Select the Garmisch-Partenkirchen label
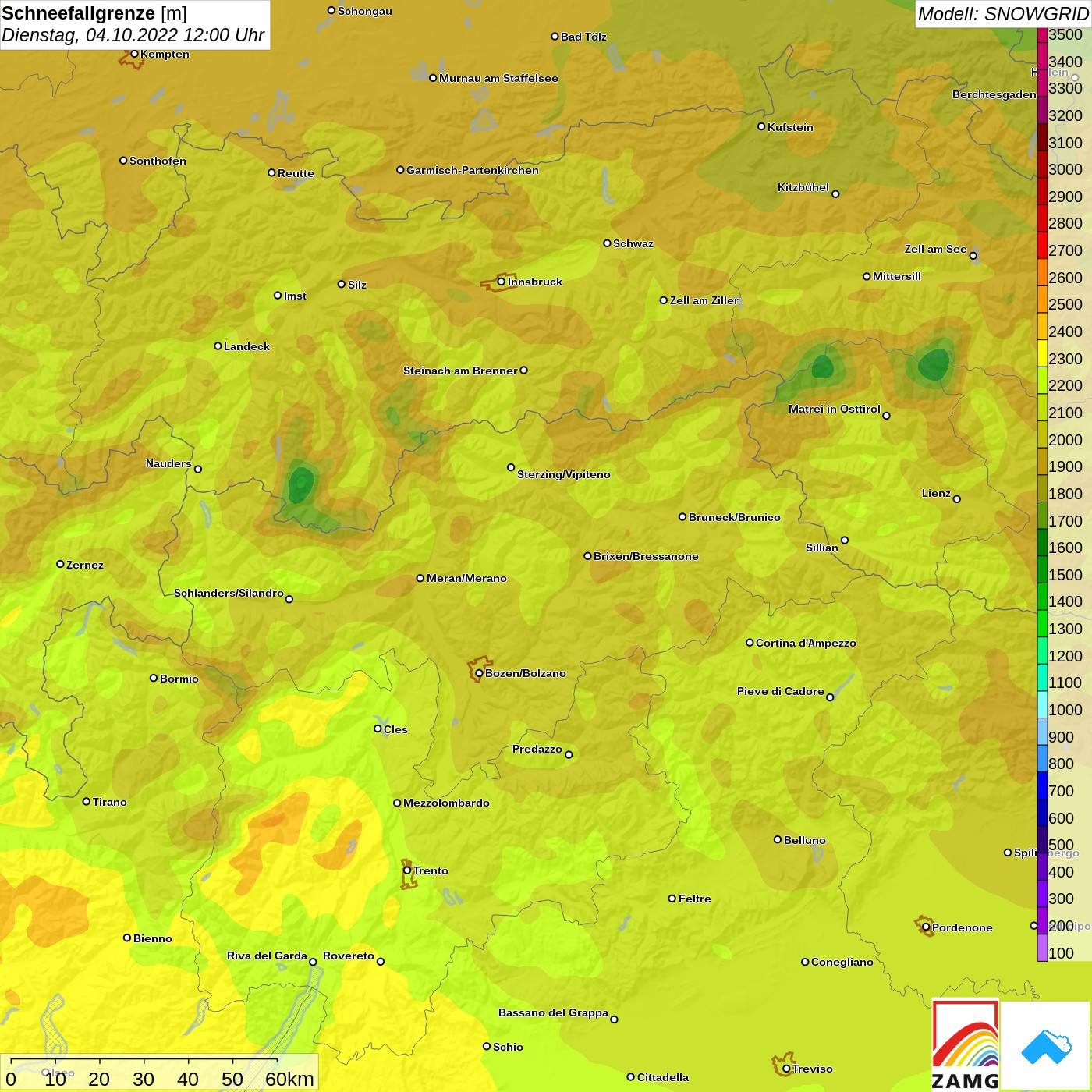 473,170
